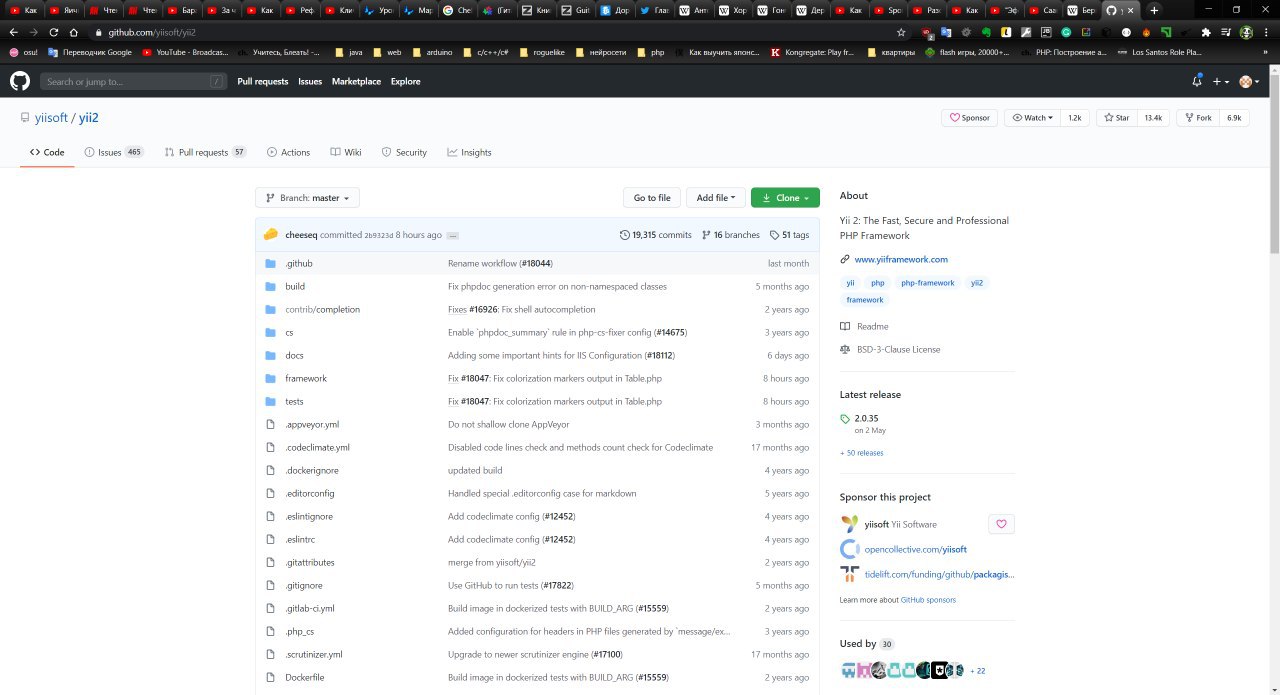Click the file icon beside .gitignore
Viewport: 1280px width, 695px height.
click(270, 585)
